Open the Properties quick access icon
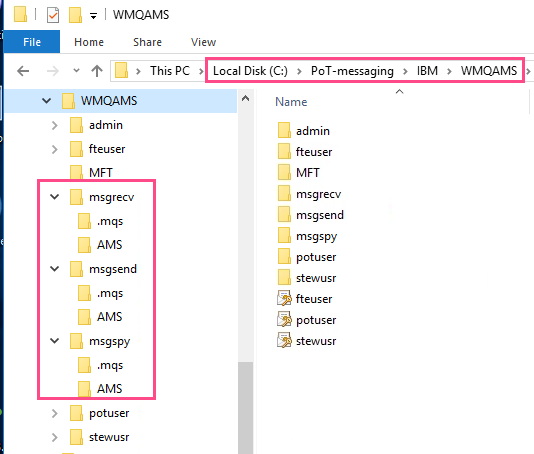The width and height of the screenshot is (534, 454). click(x=53, y=15)
